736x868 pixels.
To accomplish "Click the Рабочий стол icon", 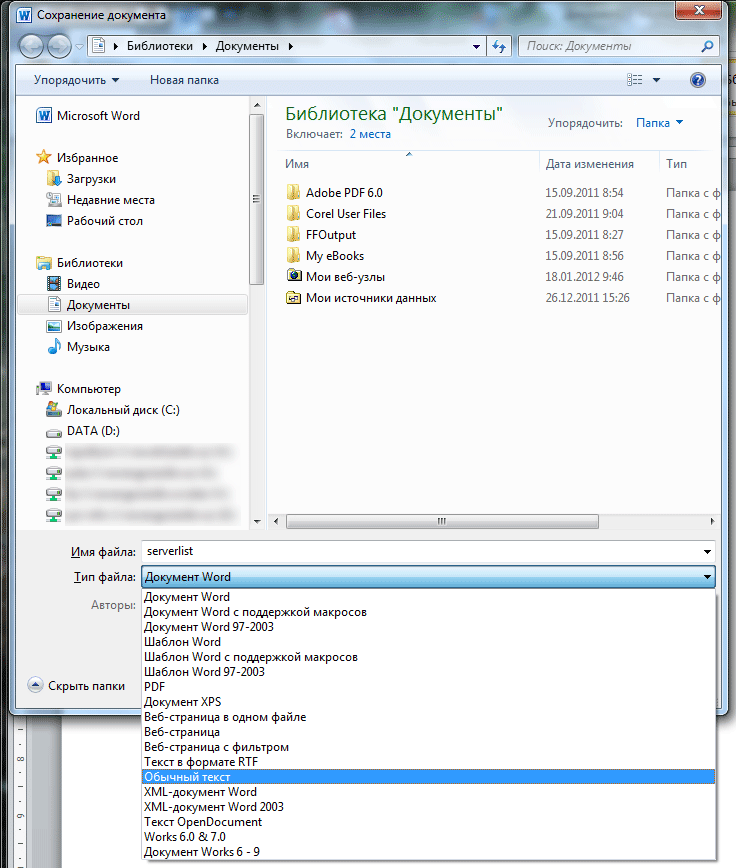I will click(x=54, y=220).
